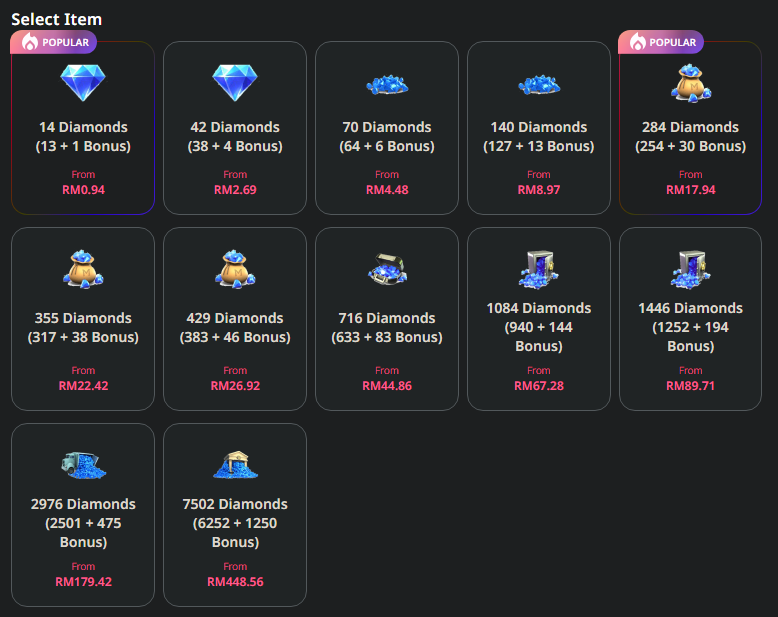Viewport: 778px width, 617px height.
Task: Choose the 355 Diamonds package
Action: coord(83,319)
